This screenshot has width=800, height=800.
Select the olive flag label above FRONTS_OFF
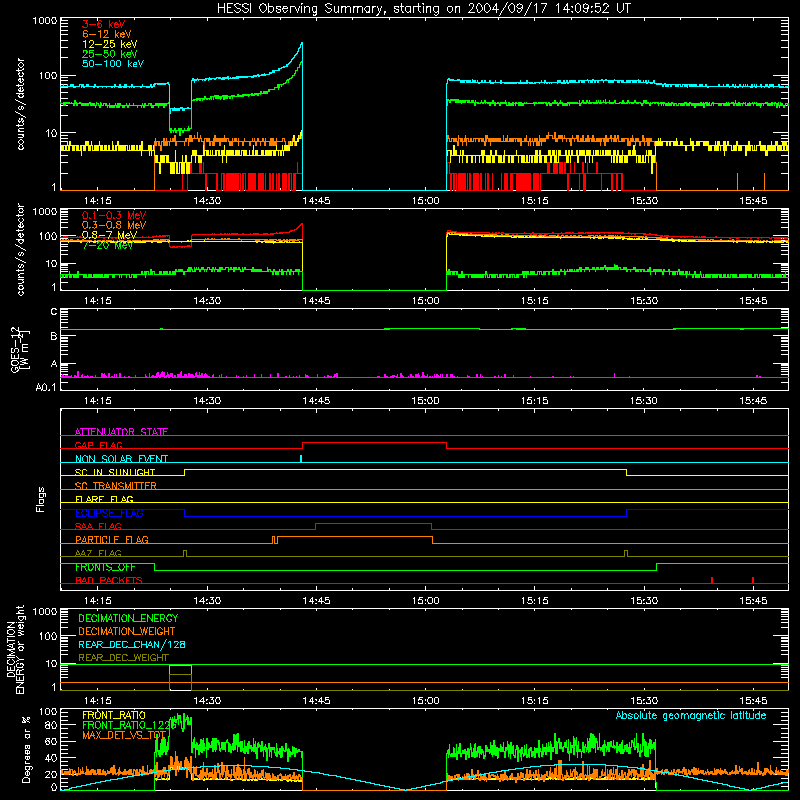tap(98, 553)
